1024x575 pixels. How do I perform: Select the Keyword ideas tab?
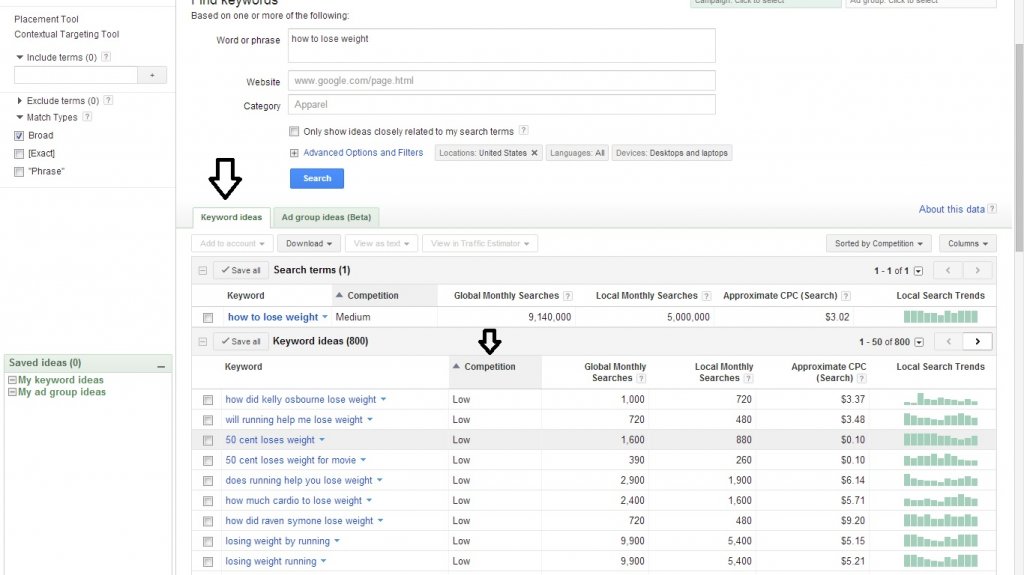pyautogui.click(x=231, y=217)
